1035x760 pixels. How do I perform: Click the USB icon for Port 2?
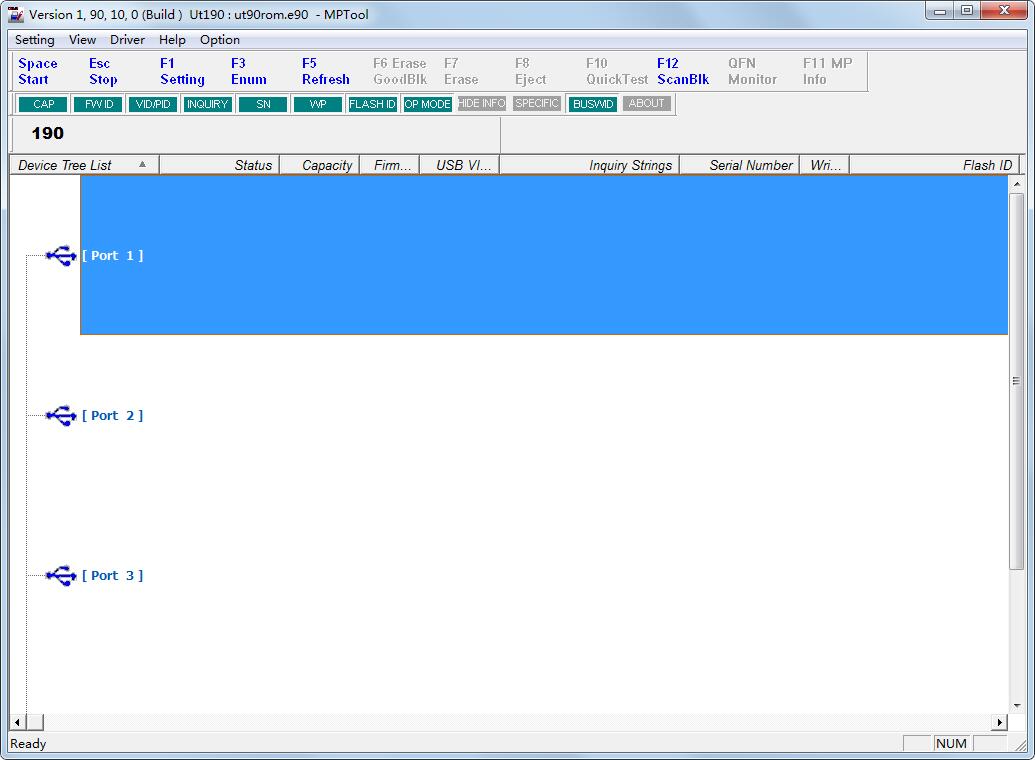click(61, 415)
